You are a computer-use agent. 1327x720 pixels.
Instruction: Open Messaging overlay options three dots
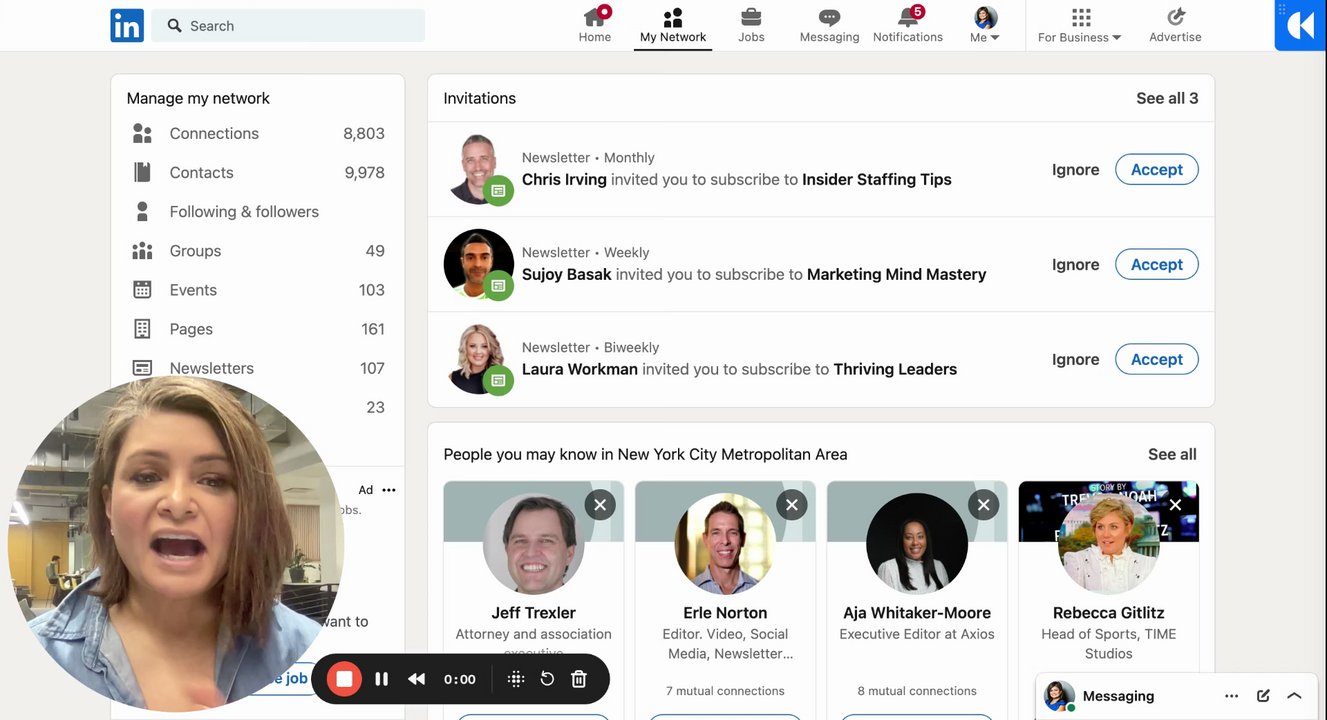1232,696
